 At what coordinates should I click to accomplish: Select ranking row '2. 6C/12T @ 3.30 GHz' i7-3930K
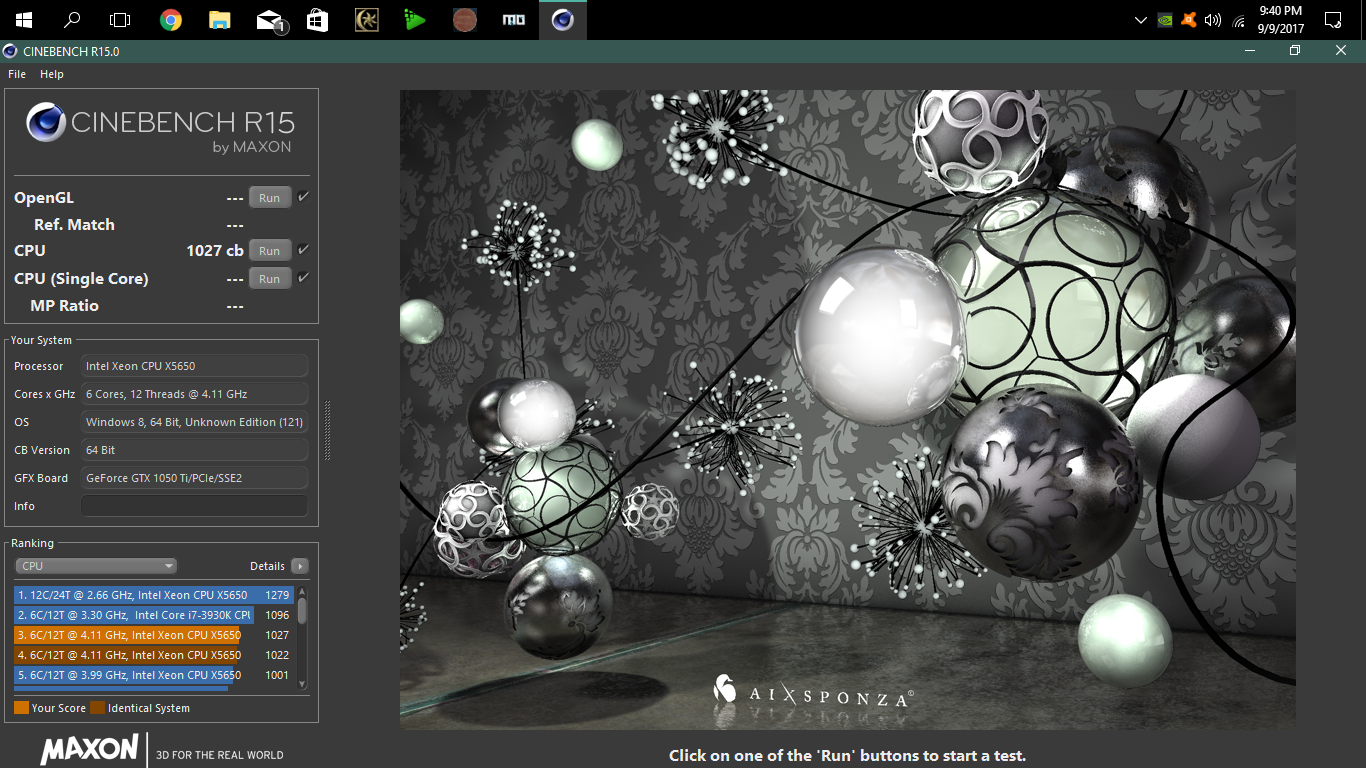tap(154, 615)
